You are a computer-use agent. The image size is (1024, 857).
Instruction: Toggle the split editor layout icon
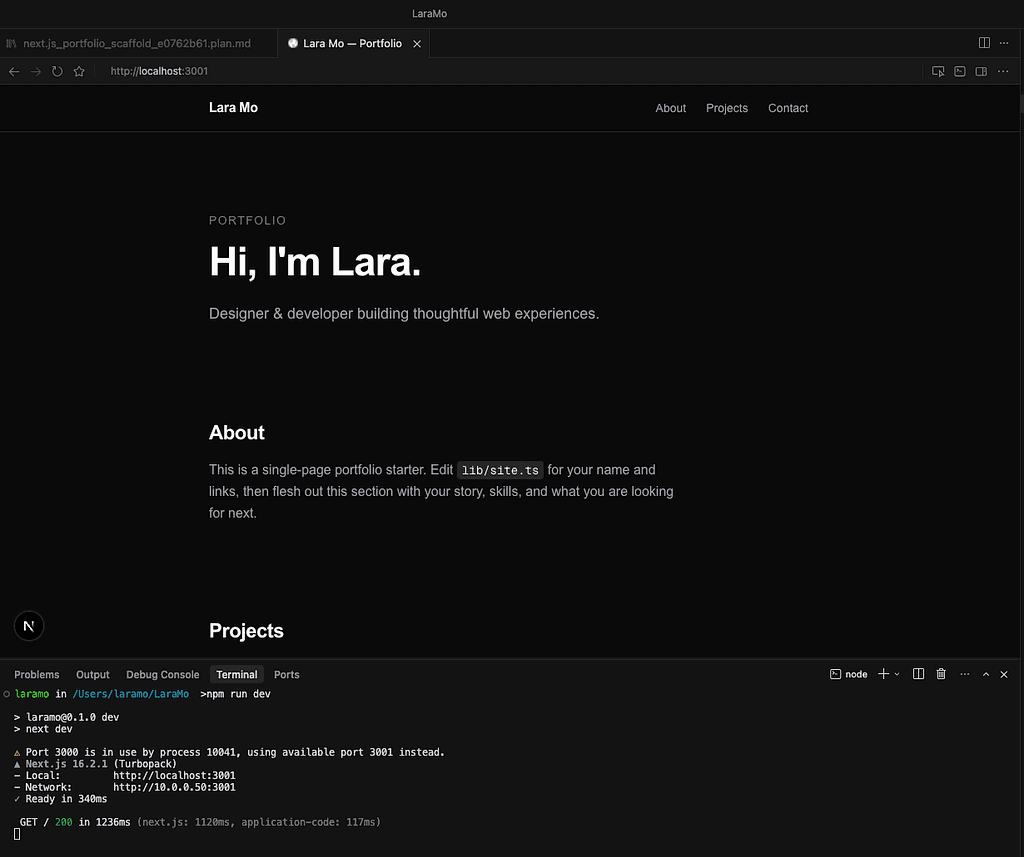coord(984,42)
